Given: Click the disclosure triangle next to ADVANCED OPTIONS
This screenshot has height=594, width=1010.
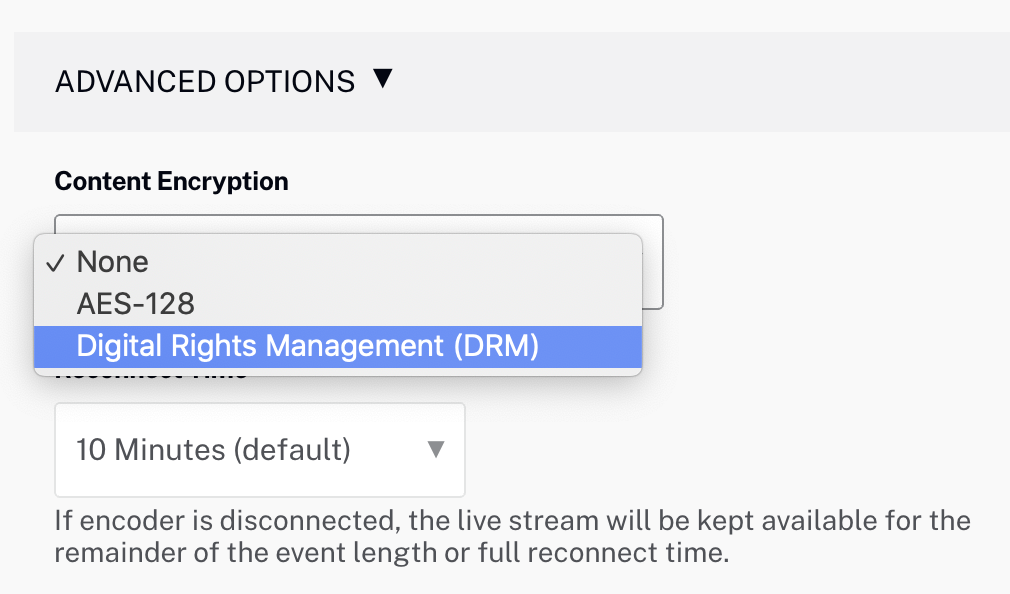Looking at the screenshot, I should point(385,80).
